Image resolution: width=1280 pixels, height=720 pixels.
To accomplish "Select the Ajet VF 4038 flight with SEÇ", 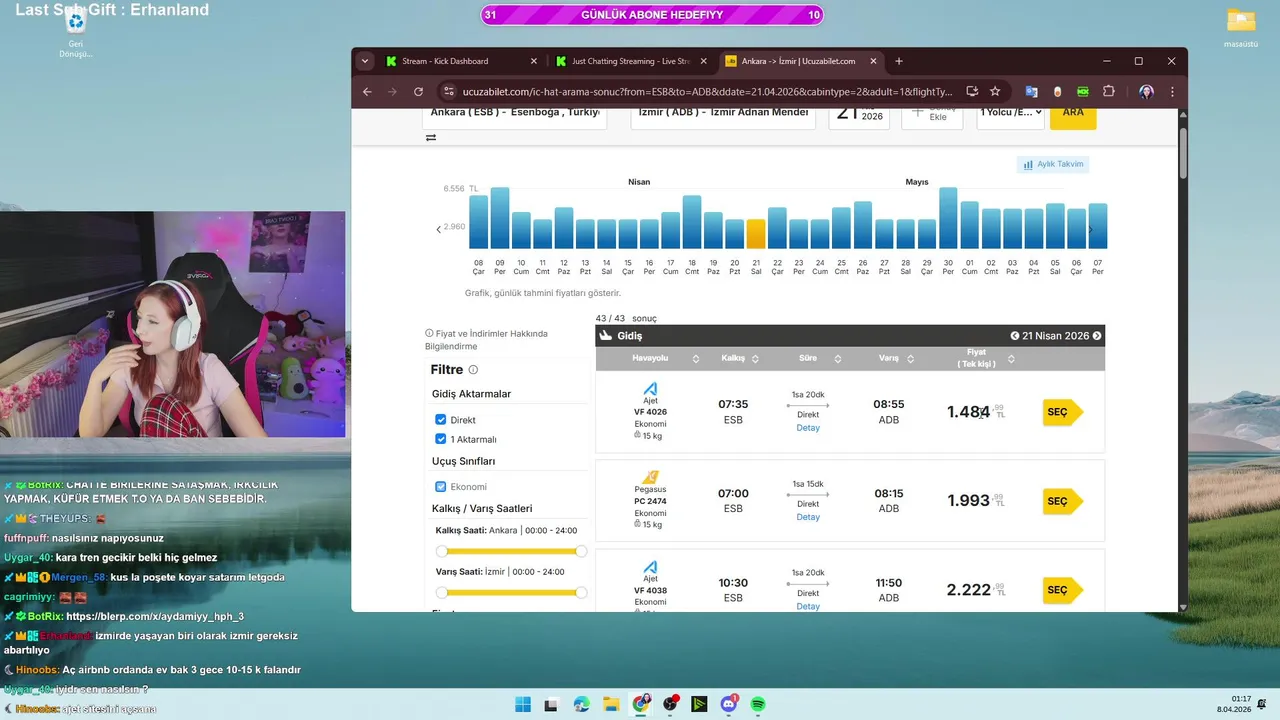I will (1062, 590).
